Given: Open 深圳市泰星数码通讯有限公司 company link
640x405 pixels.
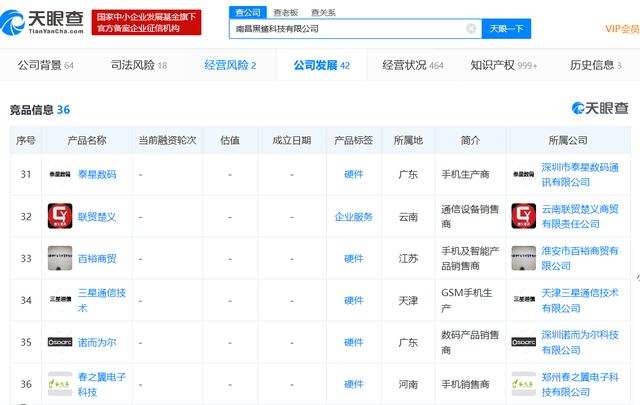Looking at the screenshot, I should [580, 174].
